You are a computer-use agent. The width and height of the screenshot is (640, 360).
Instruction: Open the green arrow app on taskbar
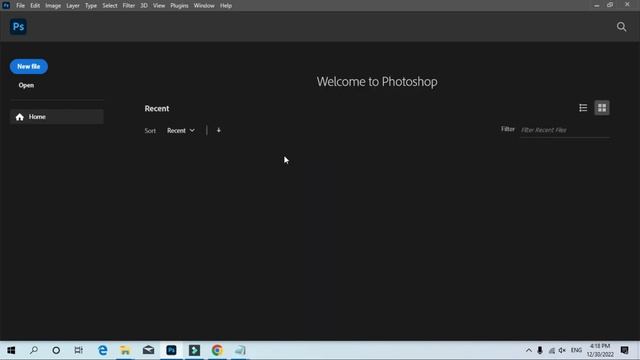[194, 350]
